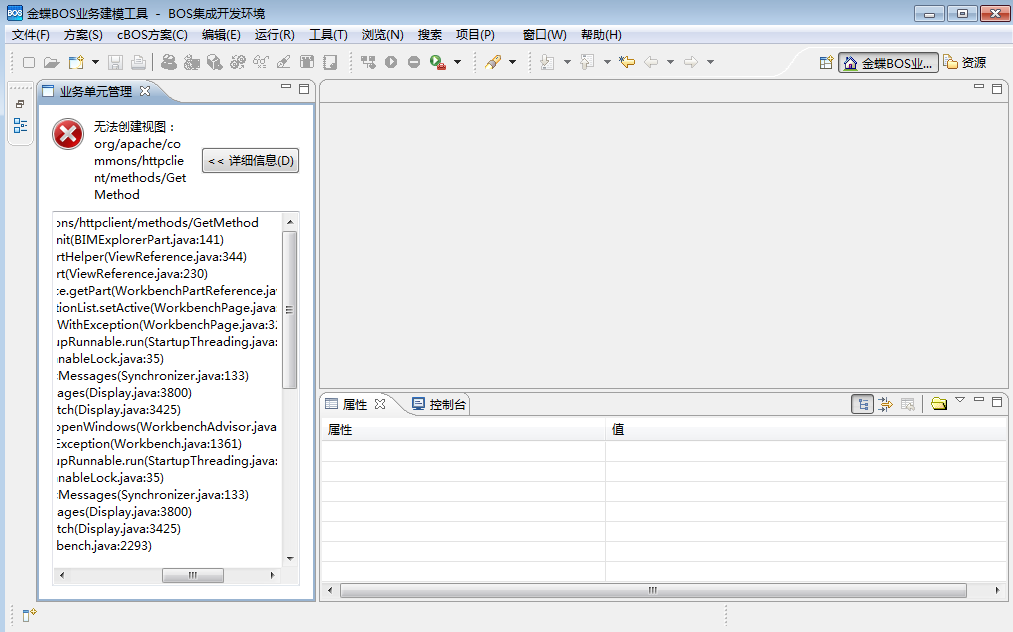This screenshot has width=1013, height=632.
Task: Click the open folder toolbar icon
Action: point(52,62)
